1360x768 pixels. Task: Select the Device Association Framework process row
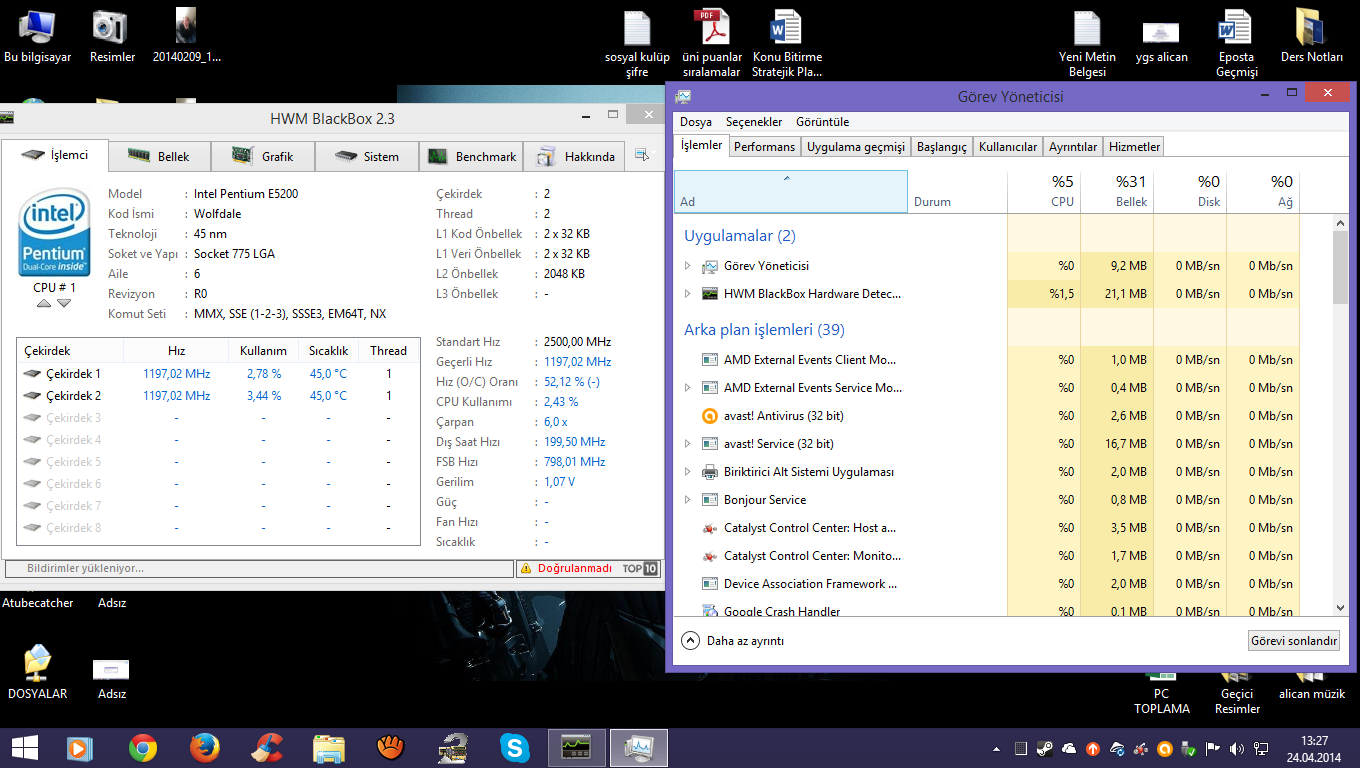[x=987, y=584]
